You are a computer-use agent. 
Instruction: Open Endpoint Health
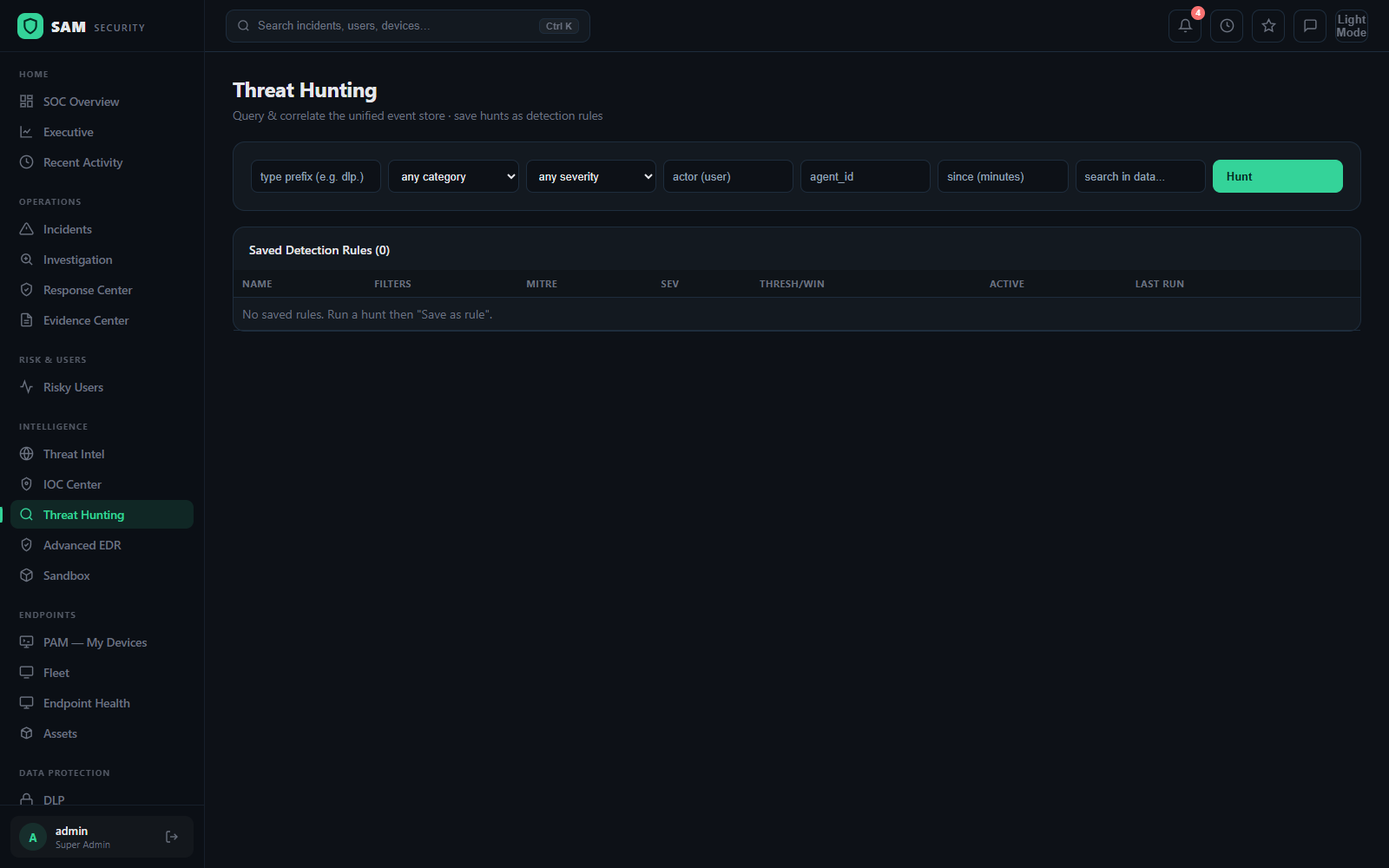pyautogui.click(x=102, y=703)
